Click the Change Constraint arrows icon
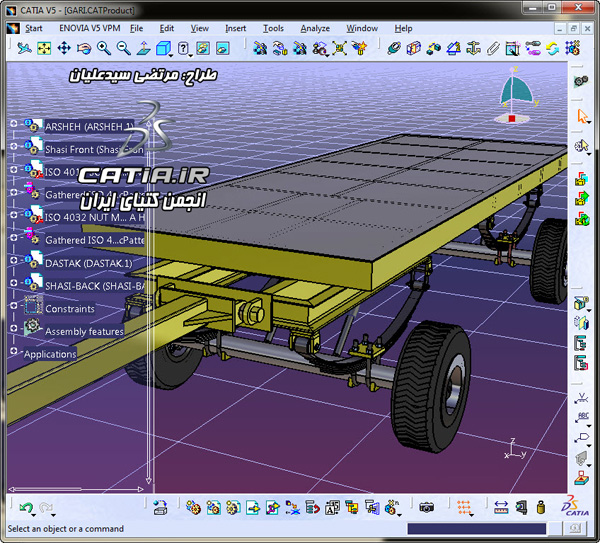 pos(553,49)
